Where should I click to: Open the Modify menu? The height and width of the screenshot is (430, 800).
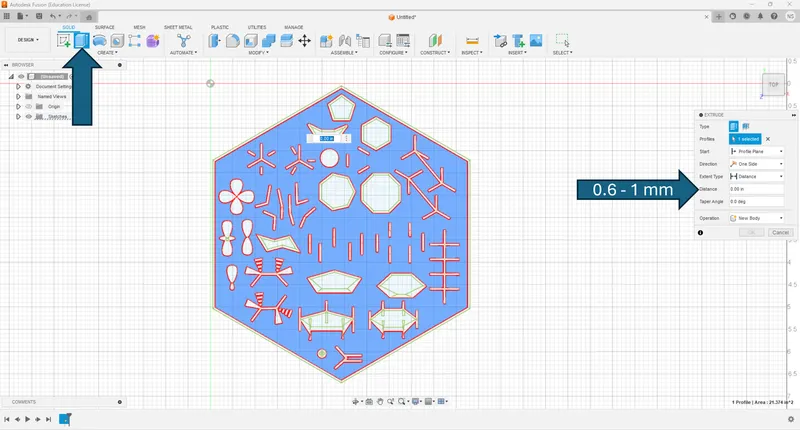(258, 53)
